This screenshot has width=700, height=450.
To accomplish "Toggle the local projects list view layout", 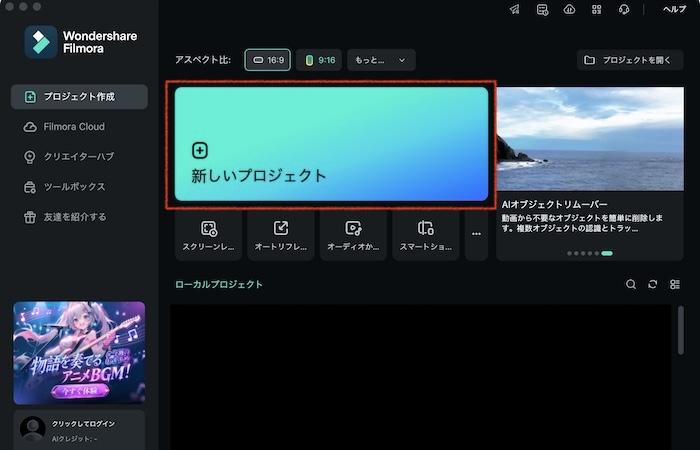I will [x=675, y=285].
